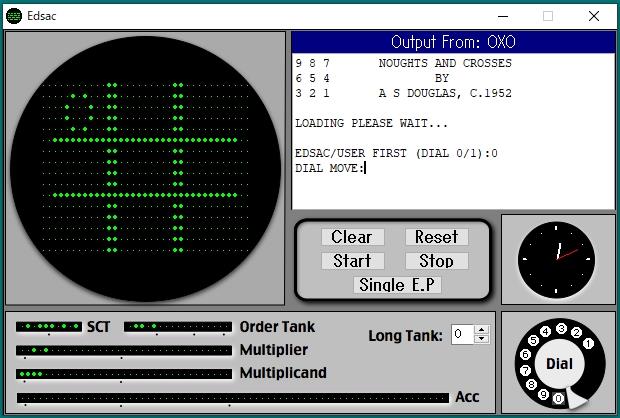Viewport: 620px width, 418px height.
Task: Dial digit 5 on rotary dial
Action: point(533,340)
